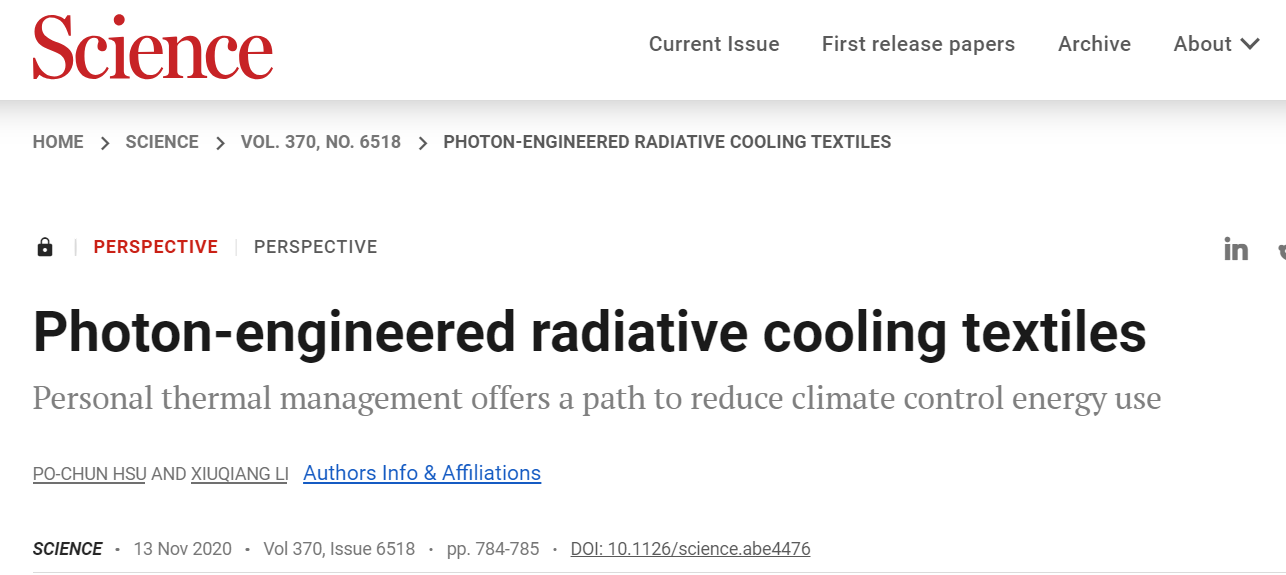This screenshot has height=575, width=1286.
Task: Open First release papers
Action: [918, 44]
